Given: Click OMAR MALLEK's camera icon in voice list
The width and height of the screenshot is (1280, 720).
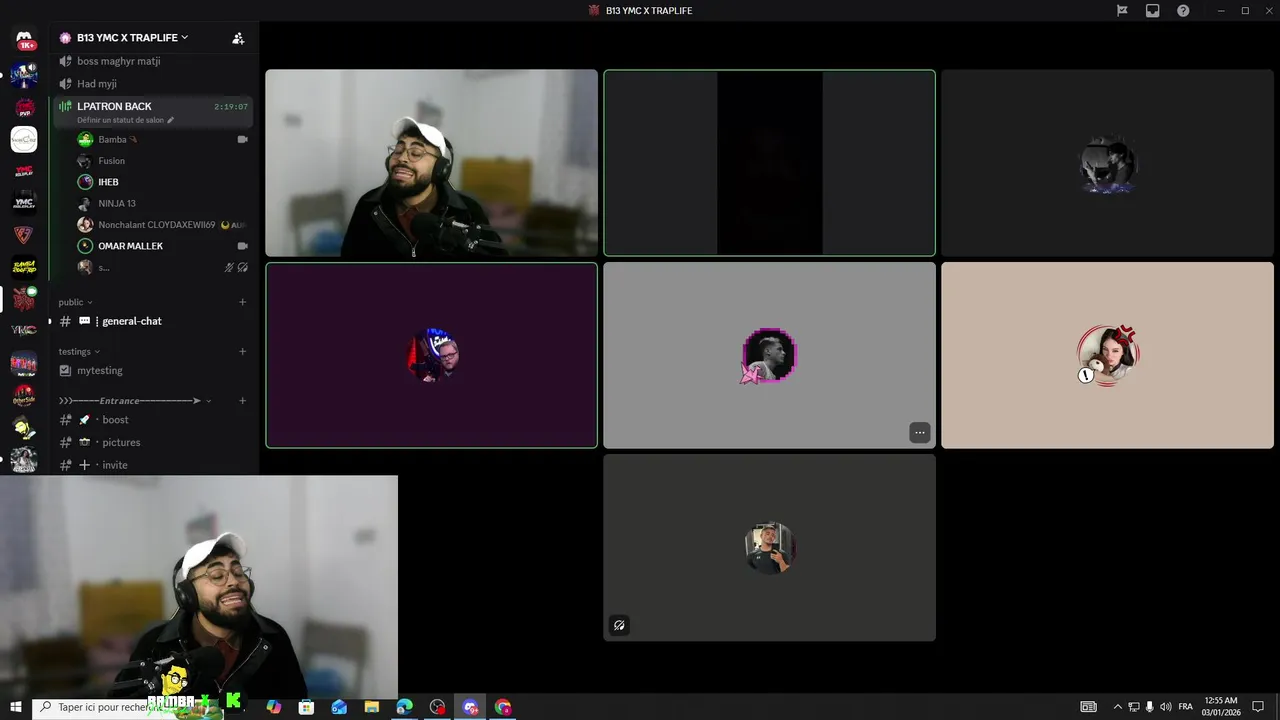Looking at the screenshot, I should (242, 246).
